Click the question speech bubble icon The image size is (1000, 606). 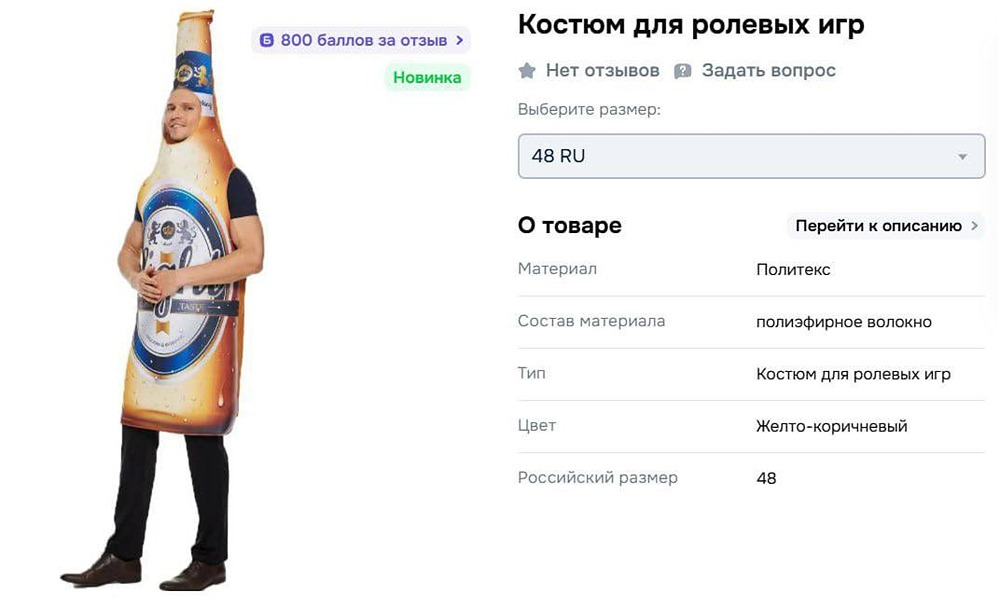point(683,71)
